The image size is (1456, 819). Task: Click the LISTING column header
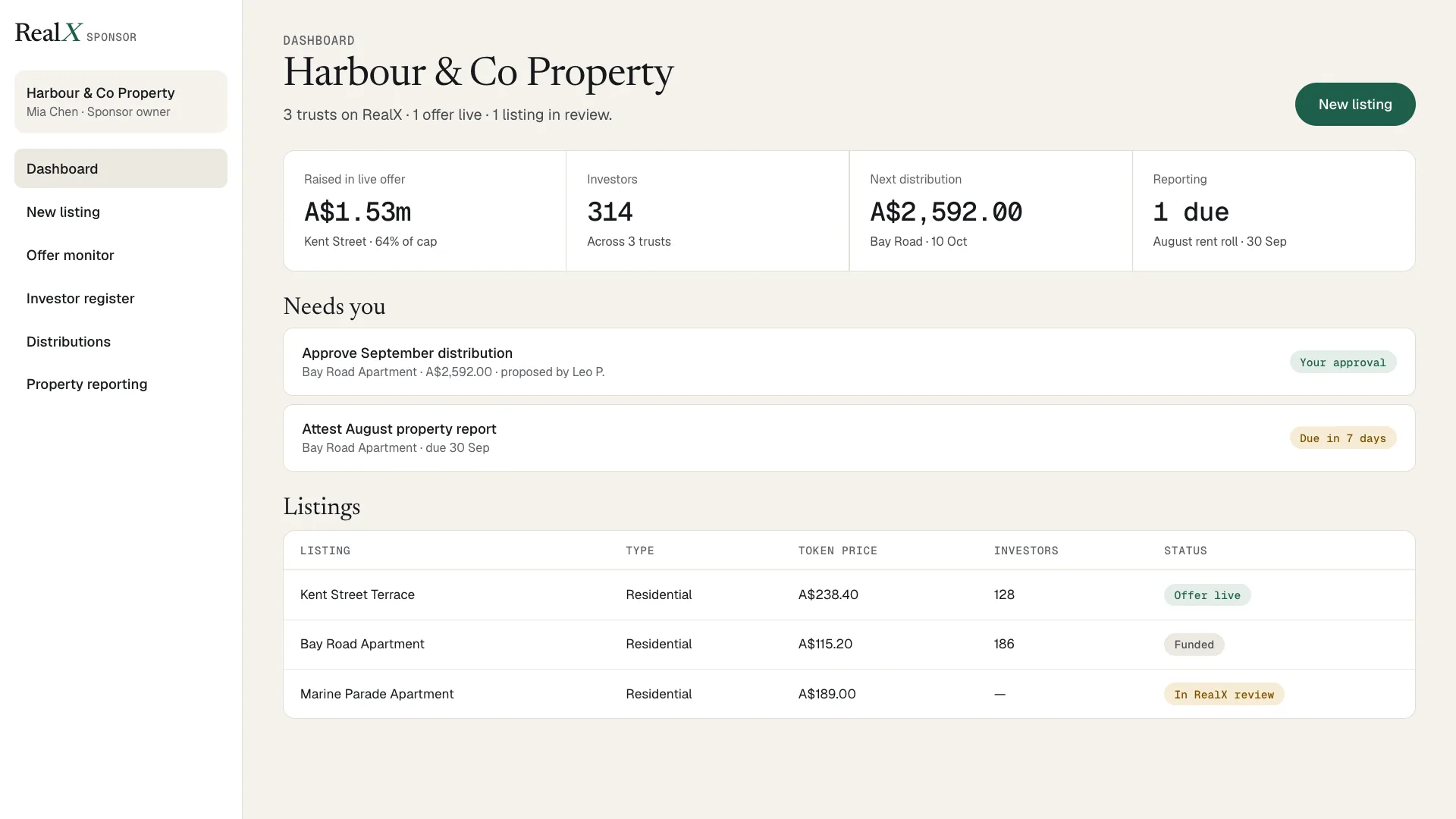325,551
